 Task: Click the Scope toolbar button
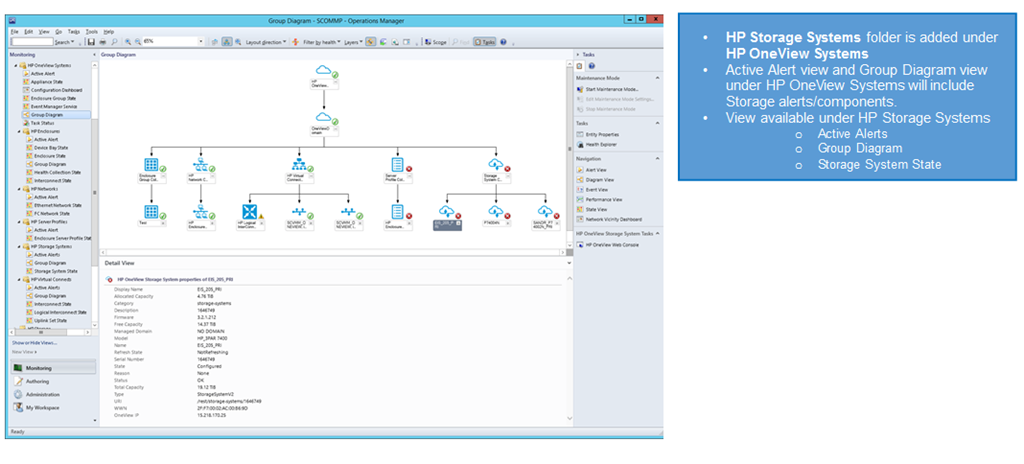click(x=437, y=42)
